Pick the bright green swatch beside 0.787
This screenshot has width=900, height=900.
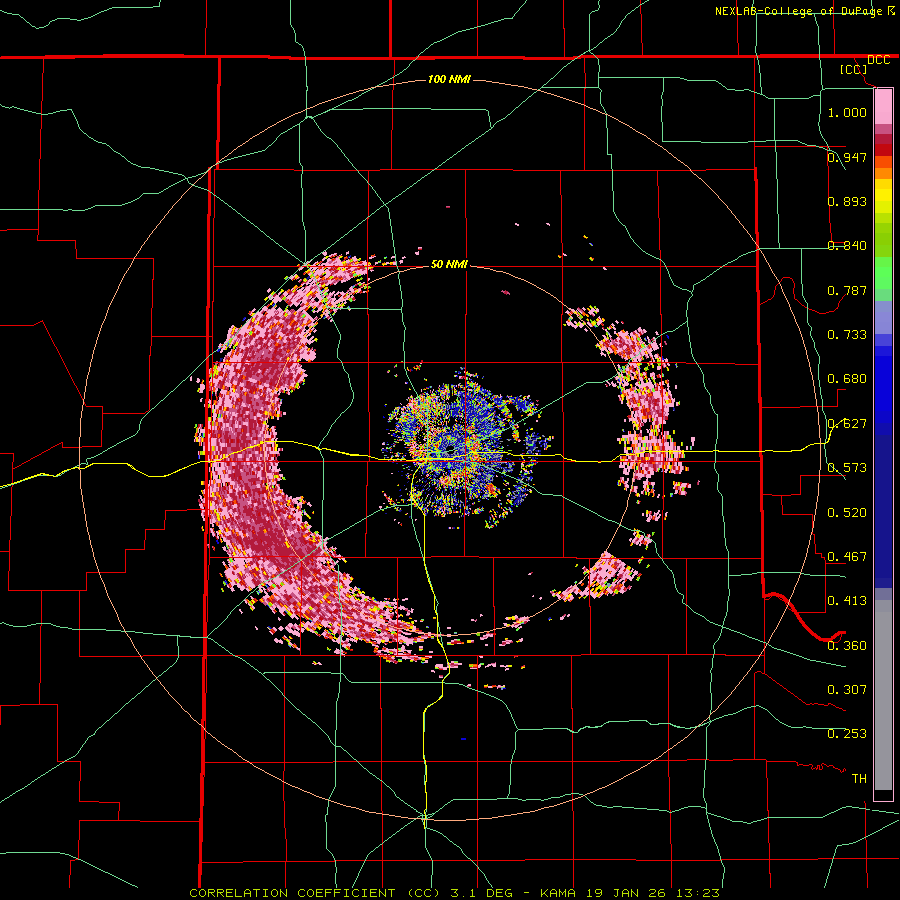[x=883, y=273]
